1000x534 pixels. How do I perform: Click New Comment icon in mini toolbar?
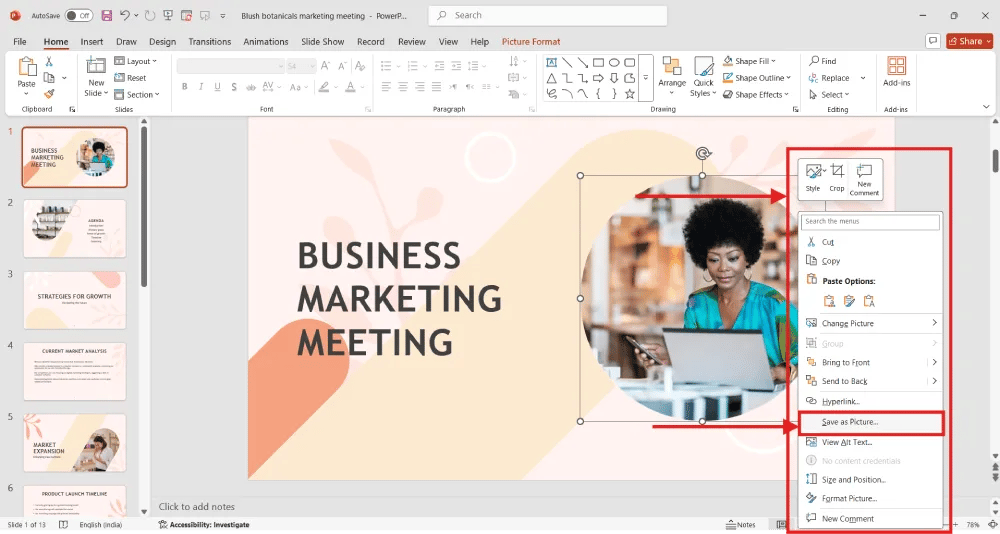coord(864,173)
